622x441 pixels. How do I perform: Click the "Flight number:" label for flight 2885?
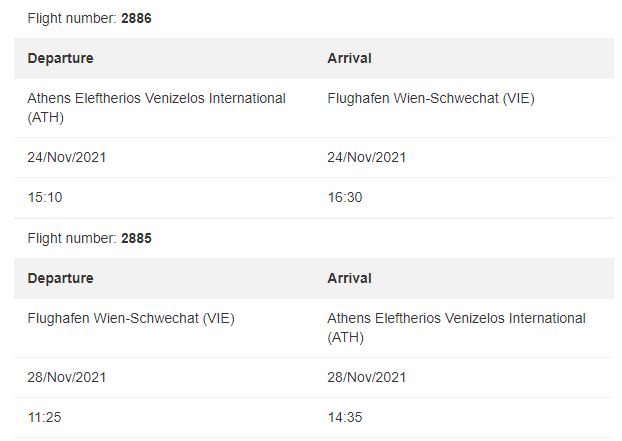(x=72, y=239)
